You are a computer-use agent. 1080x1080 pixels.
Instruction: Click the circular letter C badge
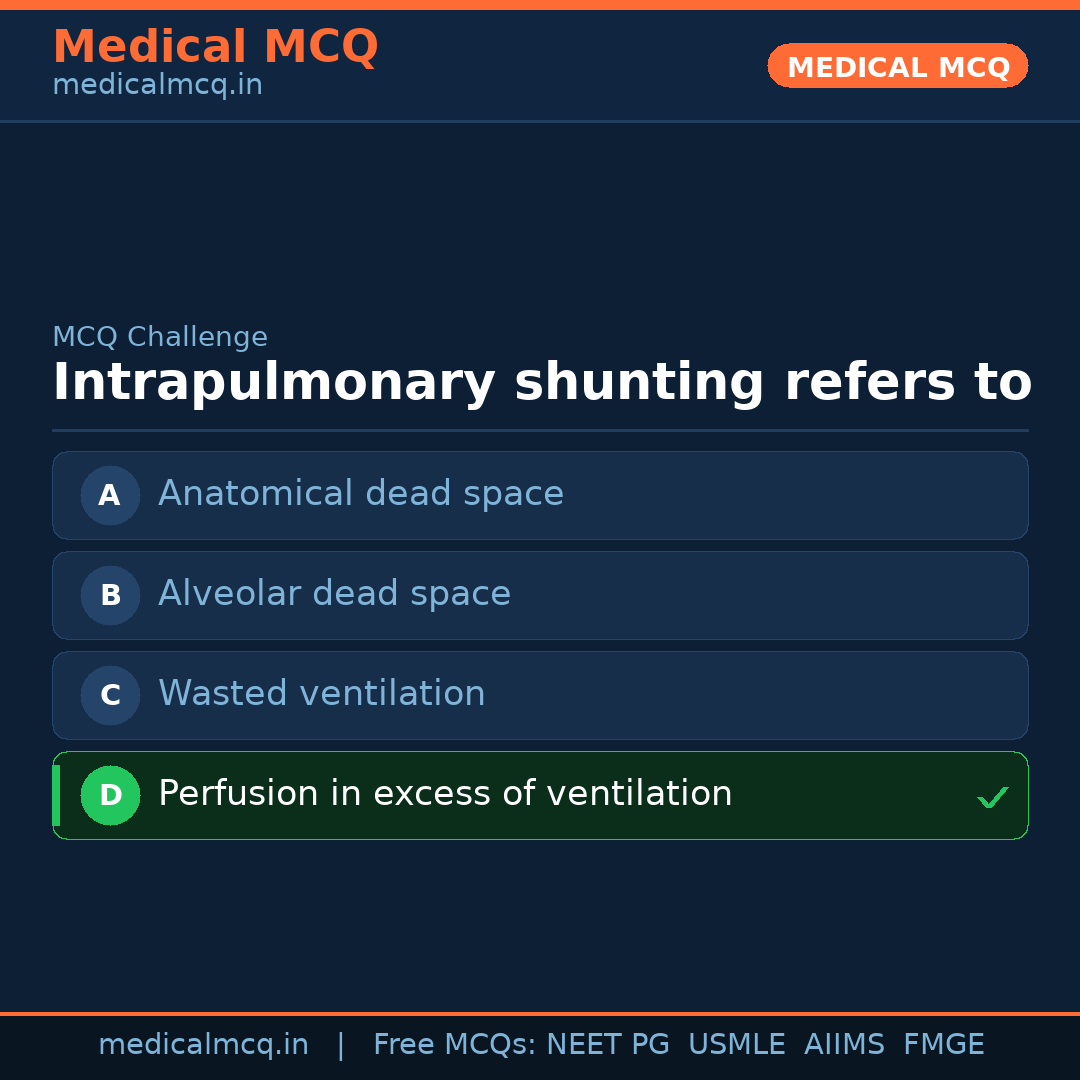coord(110,695)
